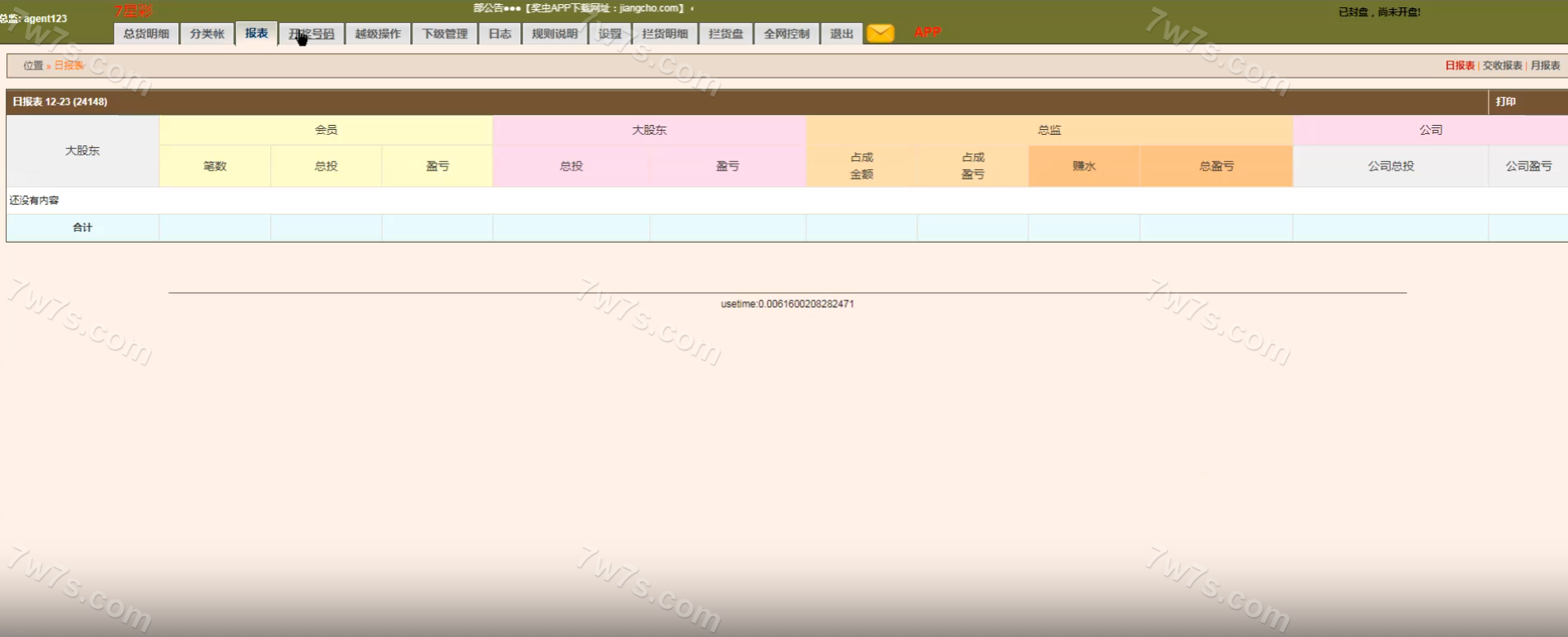Open the yellow envelope messages icon
Image resolution: width=1568 pixels, height=637 pixels.
880,33
